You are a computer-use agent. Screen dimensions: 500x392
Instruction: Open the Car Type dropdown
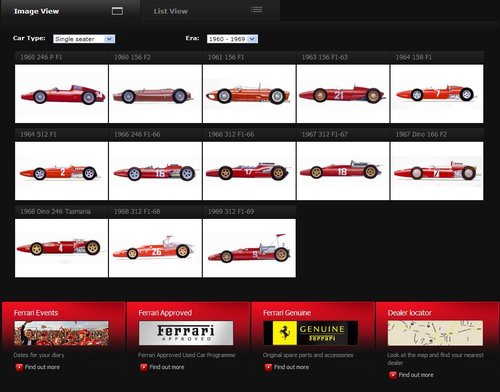coord(84,39)
